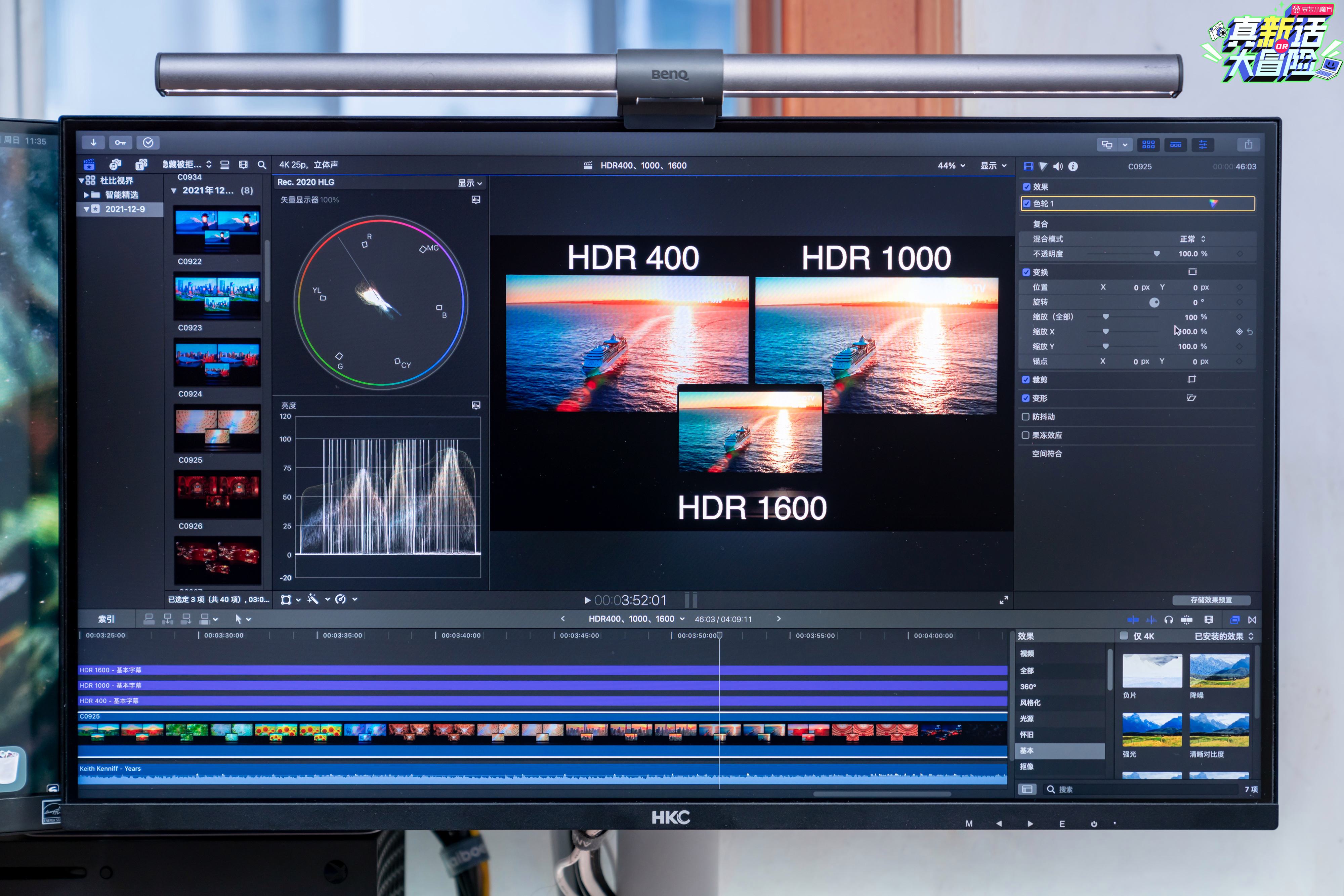
Task: Open the scopes 显示 dropdown
Action: click(x=470, y=183)
